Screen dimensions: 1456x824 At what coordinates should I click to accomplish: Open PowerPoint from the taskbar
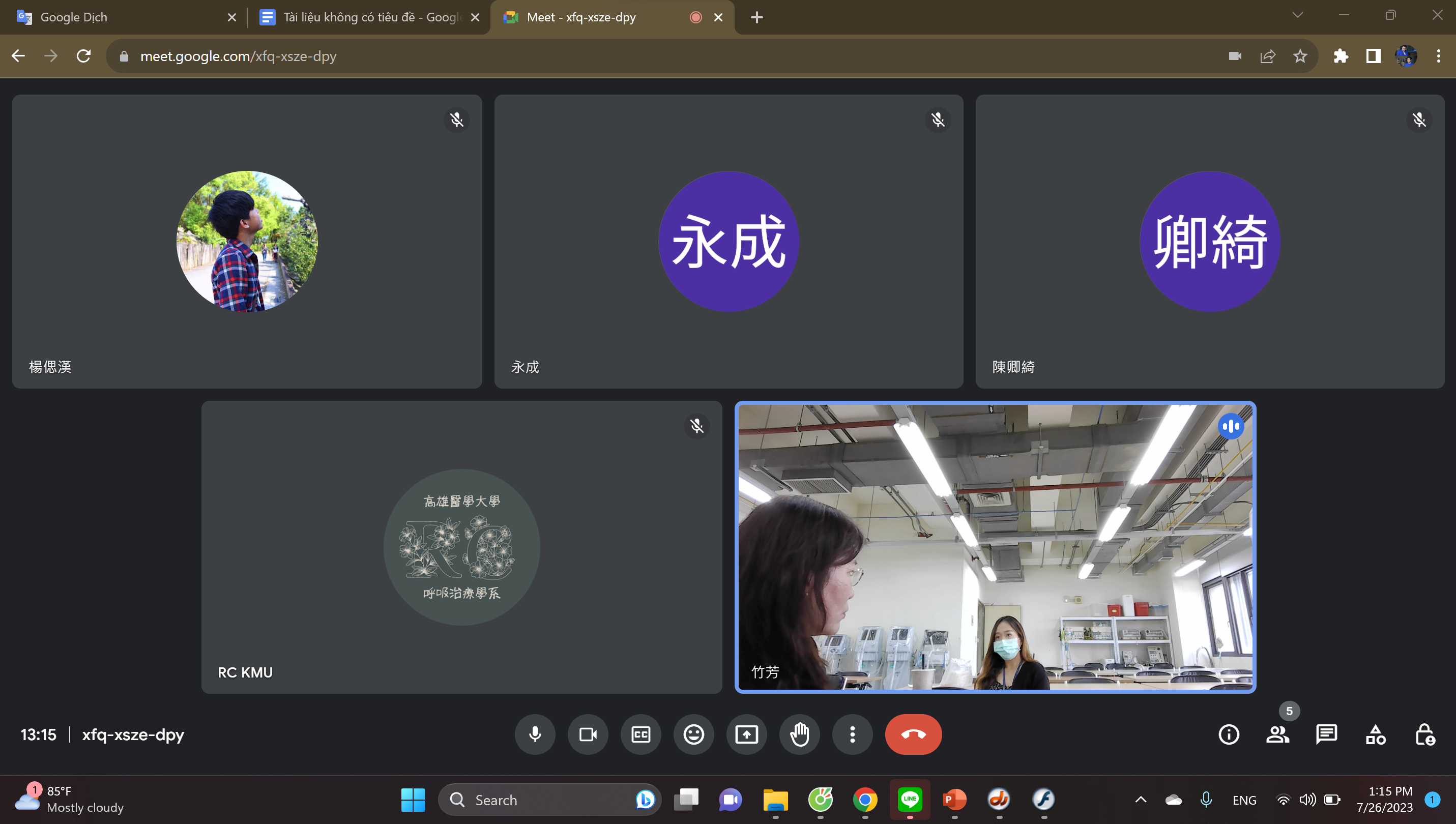954,800
